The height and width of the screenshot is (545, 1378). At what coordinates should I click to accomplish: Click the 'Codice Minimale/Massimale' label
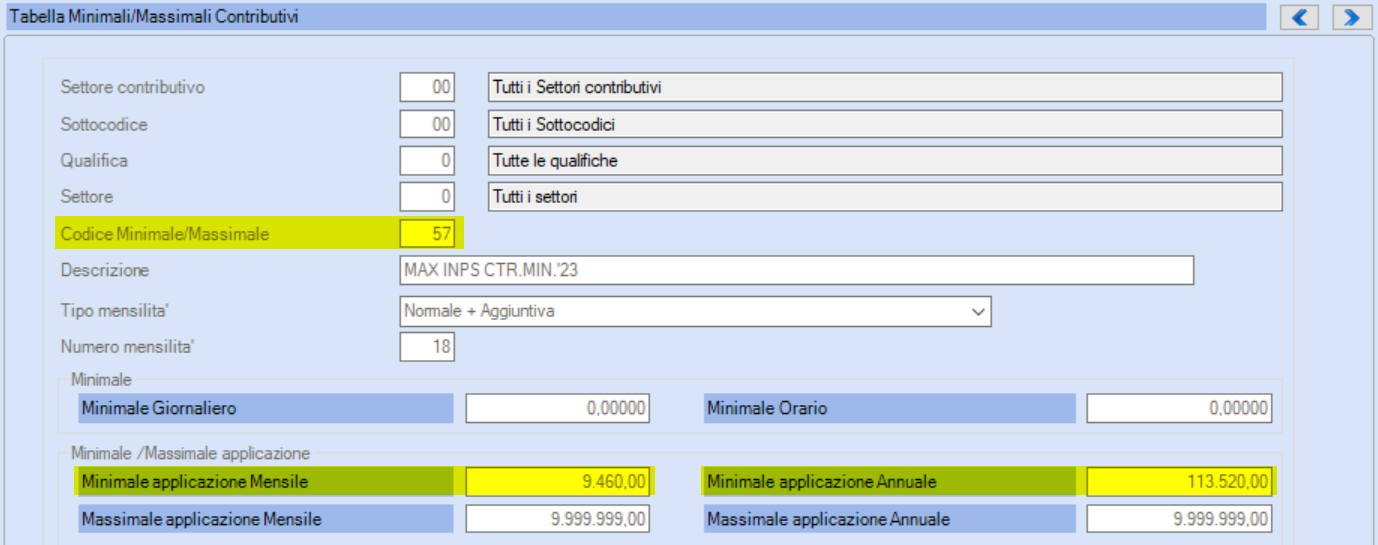tap(165, 234)
